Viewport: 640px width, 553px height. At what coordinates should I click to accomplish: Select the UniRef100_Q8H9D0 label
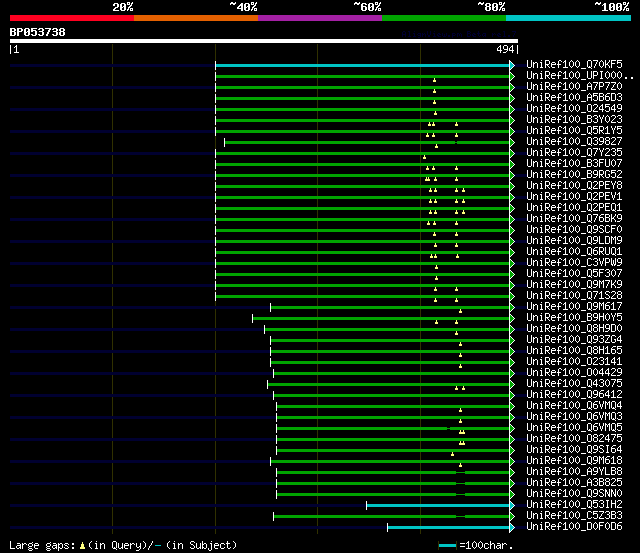pyautogui.click(x=574, y=329)
